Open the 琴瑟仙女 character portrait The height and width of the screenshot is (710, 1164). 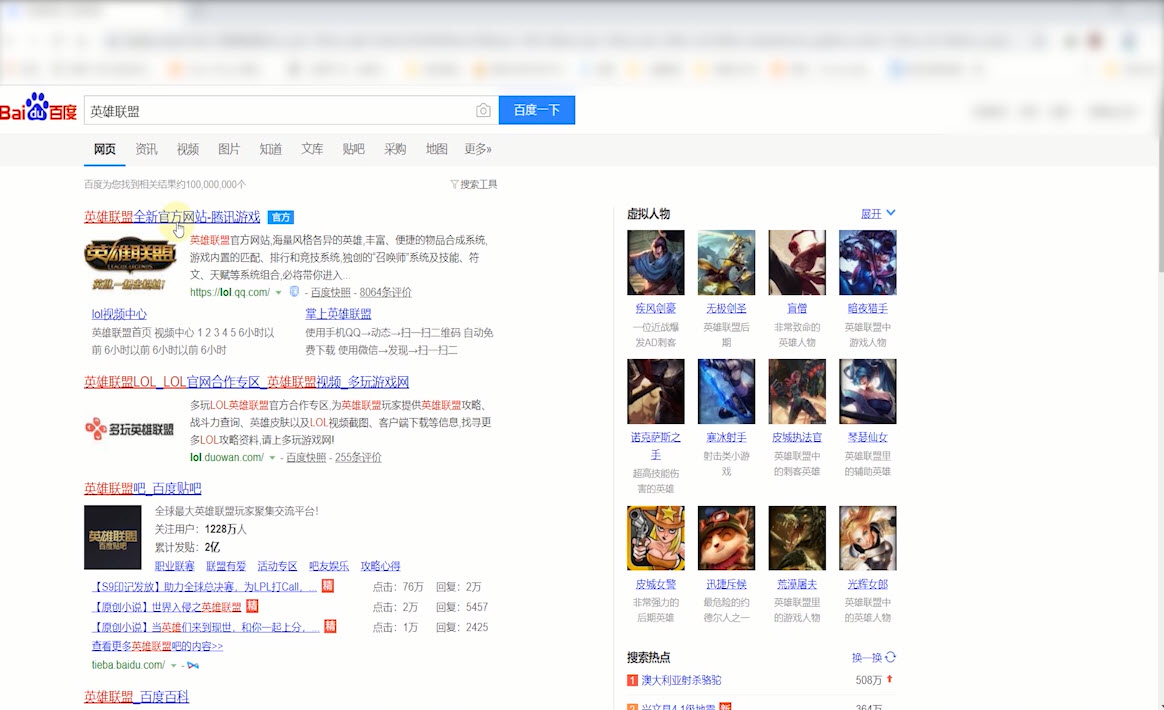(x=867, y=391)
